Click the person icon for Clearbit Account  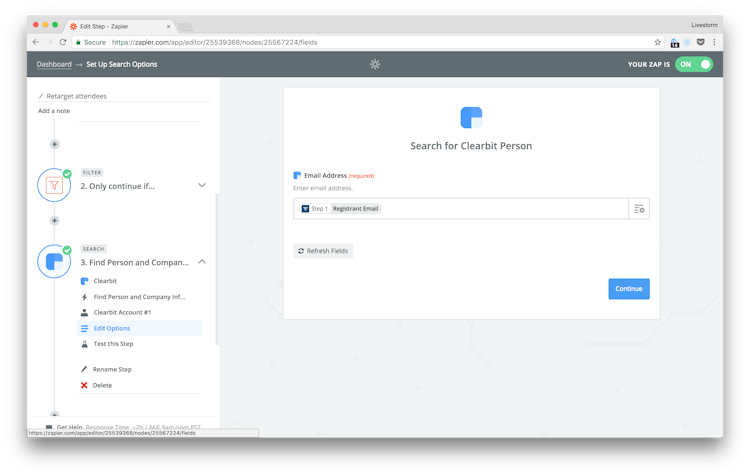pyautogui.click(x=85, y=312)
